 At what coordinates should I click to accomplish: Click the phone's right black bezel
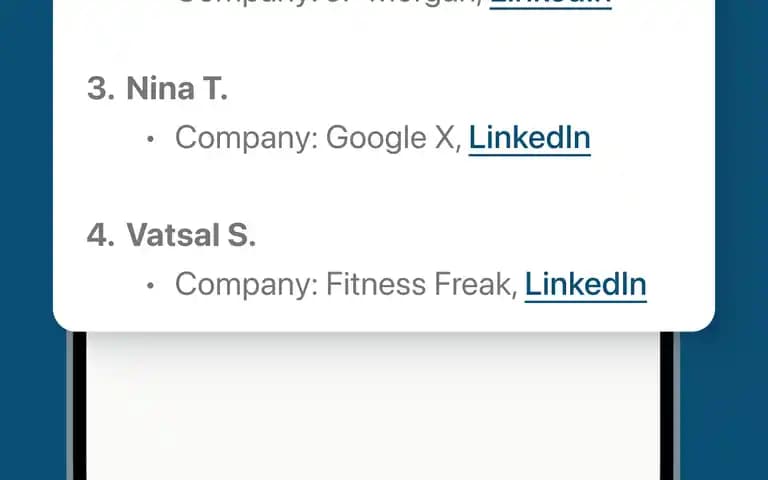pos(667,407)
